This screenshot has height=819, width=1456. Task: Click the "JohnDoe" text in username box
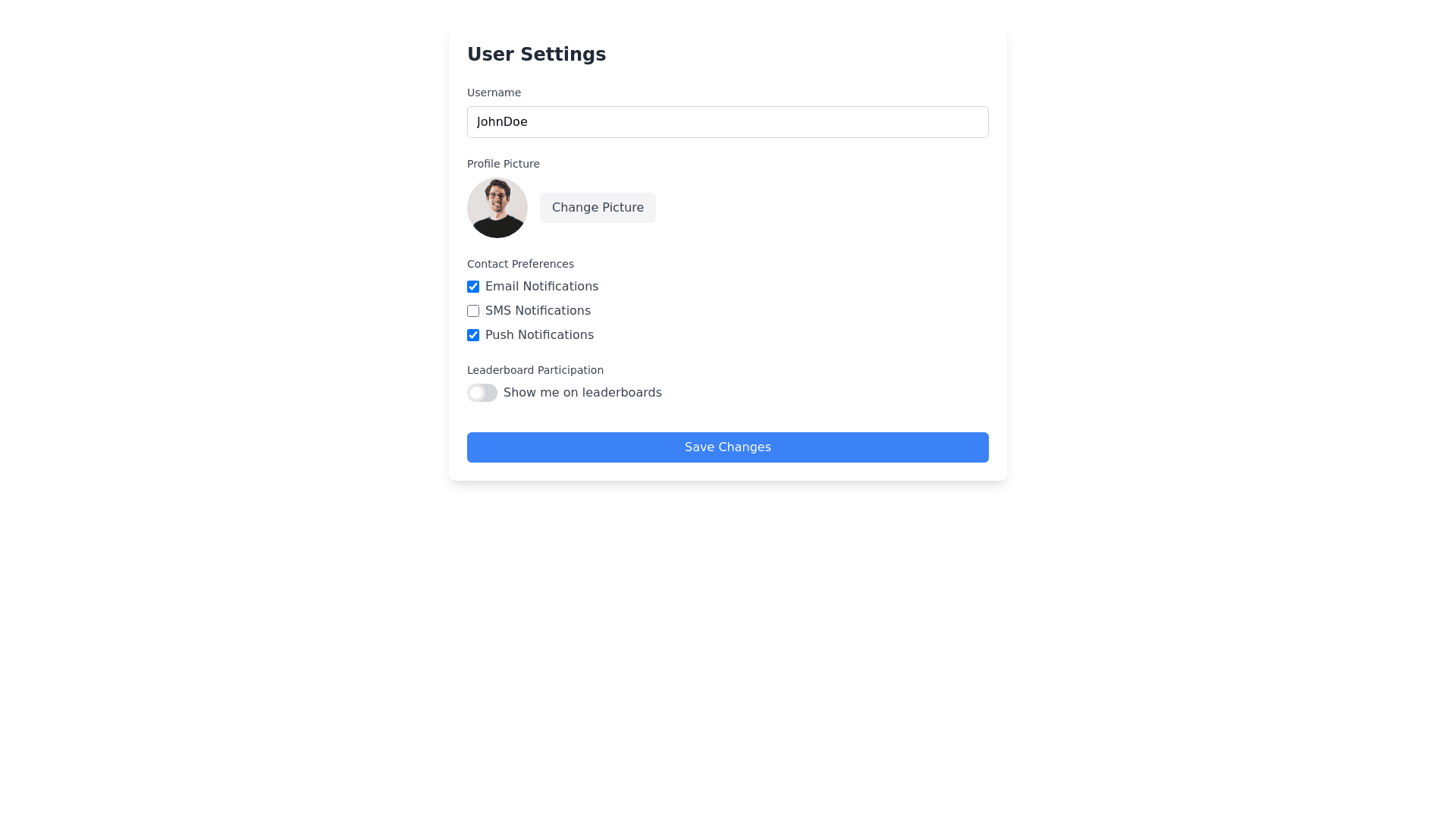tap(502, 122)
